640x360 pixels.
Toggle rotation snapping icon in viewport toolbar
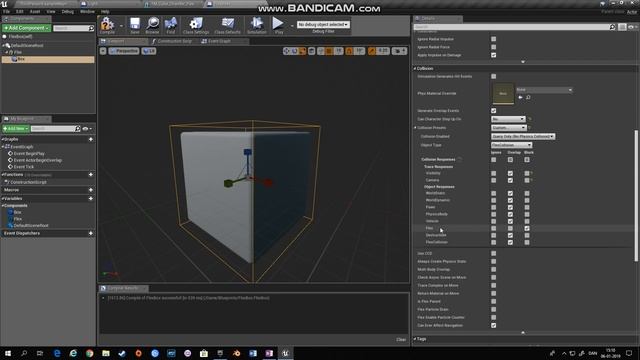(349, 51)
